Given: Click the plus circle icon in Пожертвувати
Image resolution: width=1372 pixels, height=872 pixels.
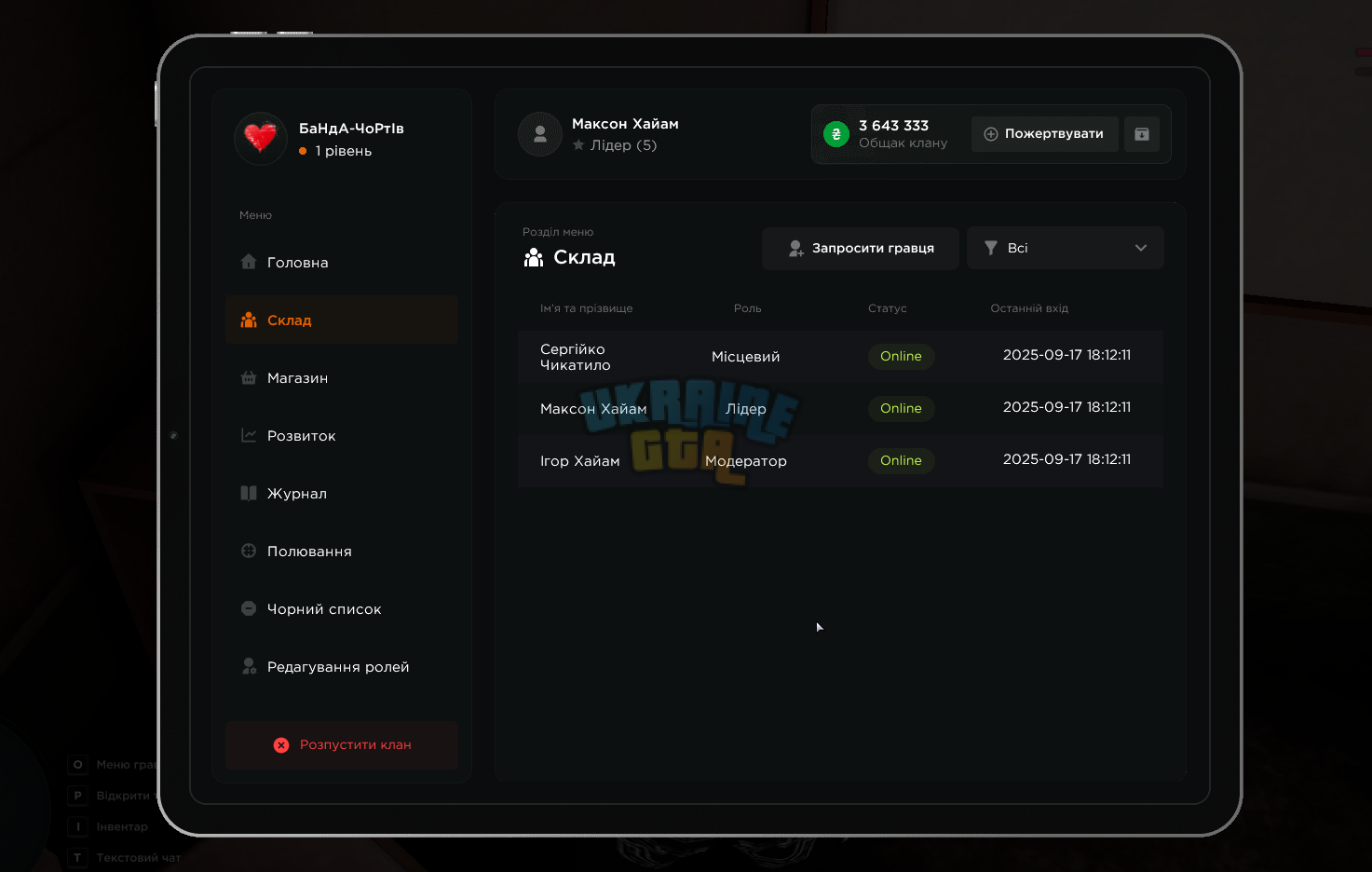Looking at the screenshot, I should click(991, 134).
